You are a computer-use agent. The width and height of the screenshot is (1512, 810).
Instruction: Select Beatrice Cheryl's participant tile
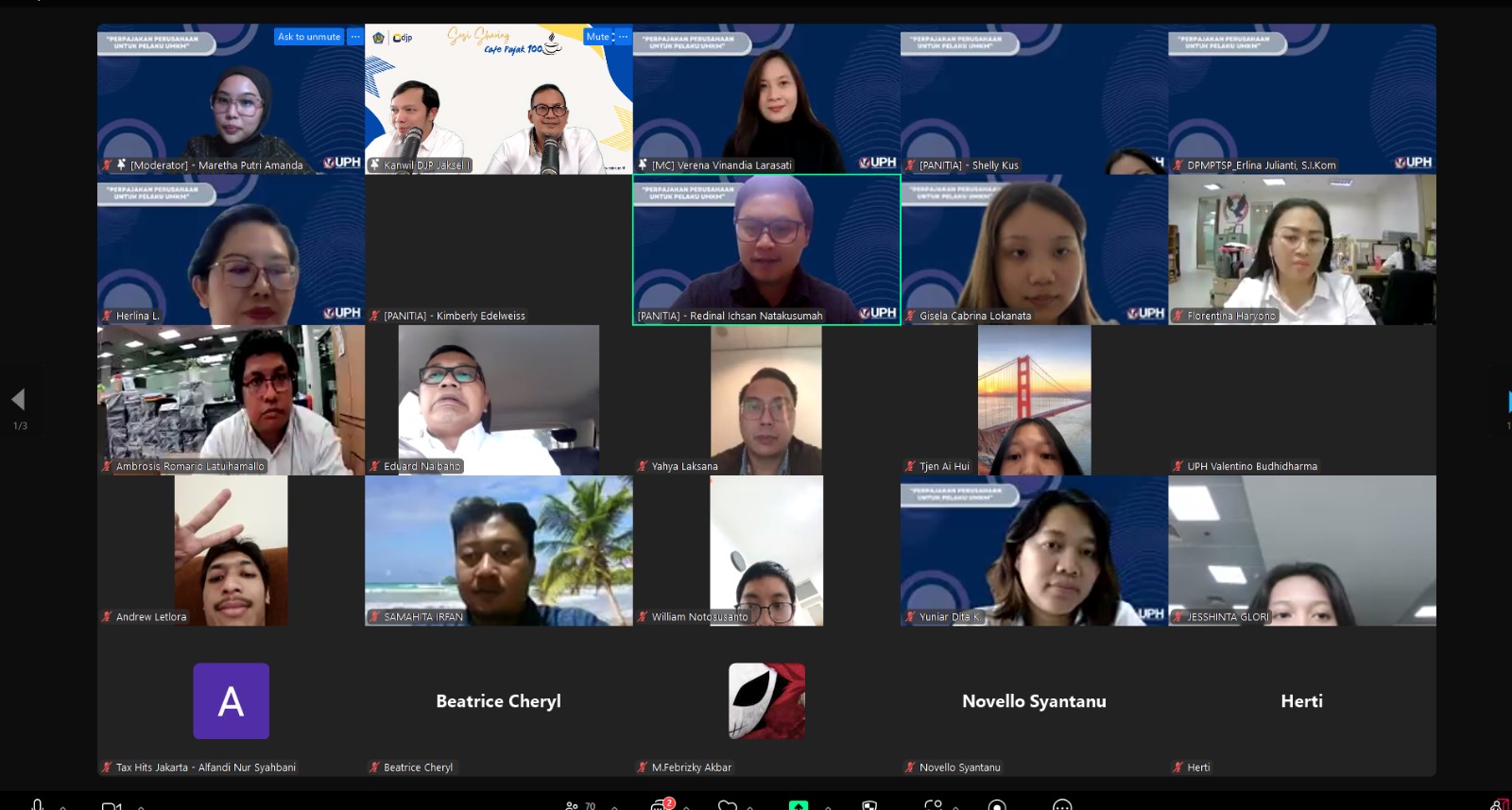click(x=498, y=700)
